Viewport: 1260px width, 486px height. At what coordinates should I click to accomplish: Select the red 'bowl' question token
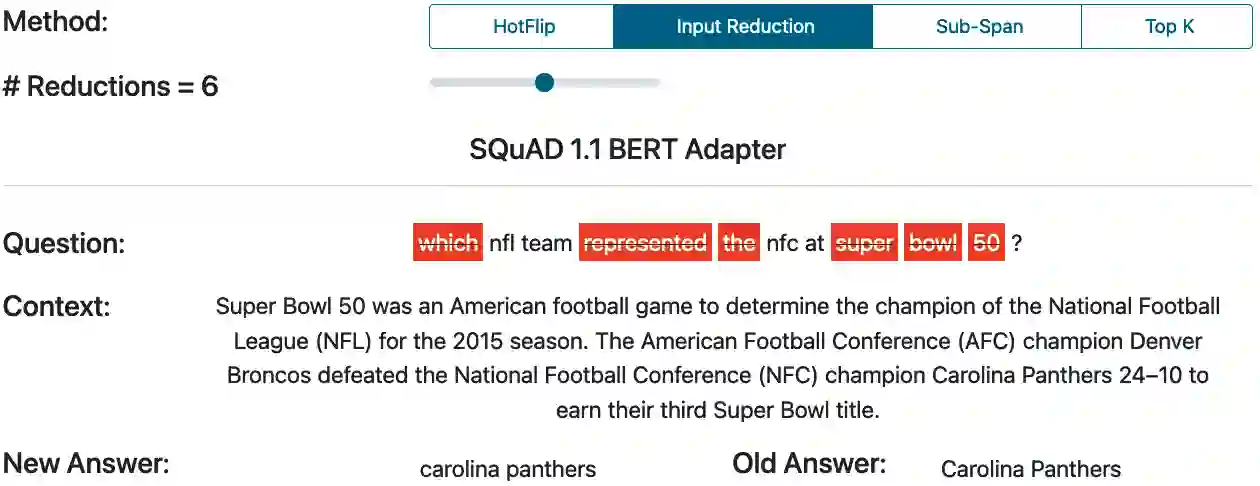point(933,243)
